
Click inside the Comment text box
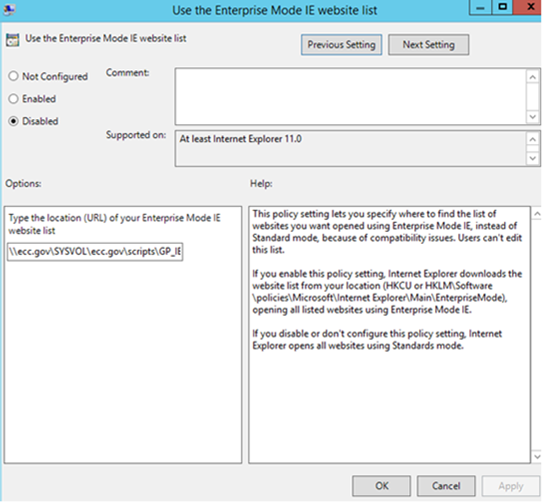pos(350,96)
